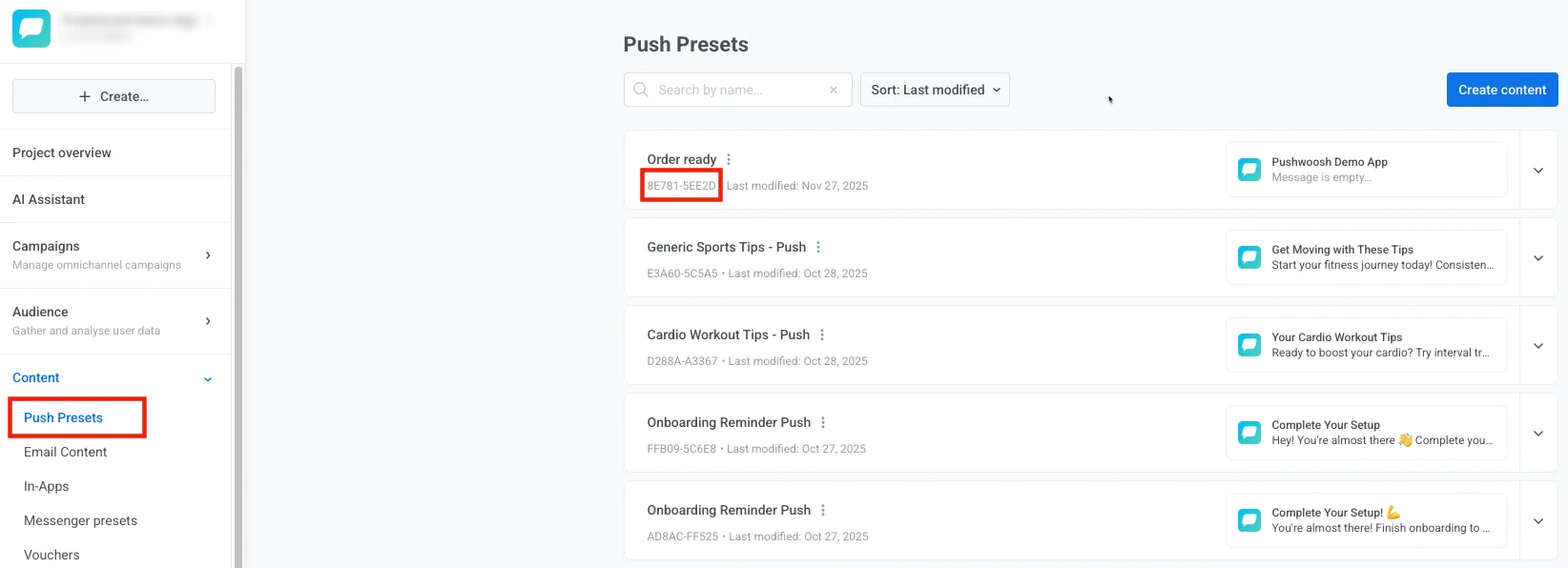Viewport: 1568px width, 568px height.
Task: Click the Create... button in the sidebar
Action: pos(113,95)
